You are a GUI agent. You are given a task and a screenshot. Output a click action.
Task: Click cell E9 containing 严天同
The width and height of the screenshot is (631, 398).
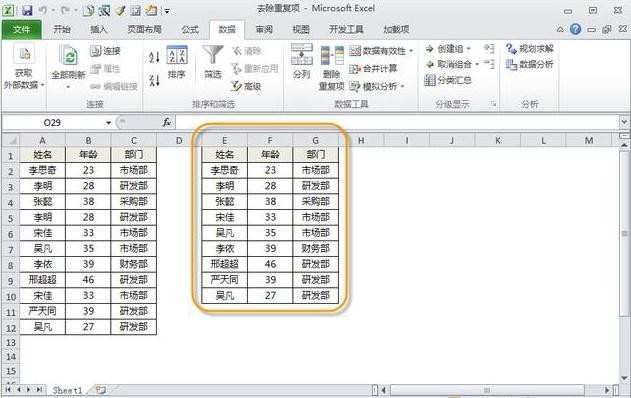coord(225,280)
